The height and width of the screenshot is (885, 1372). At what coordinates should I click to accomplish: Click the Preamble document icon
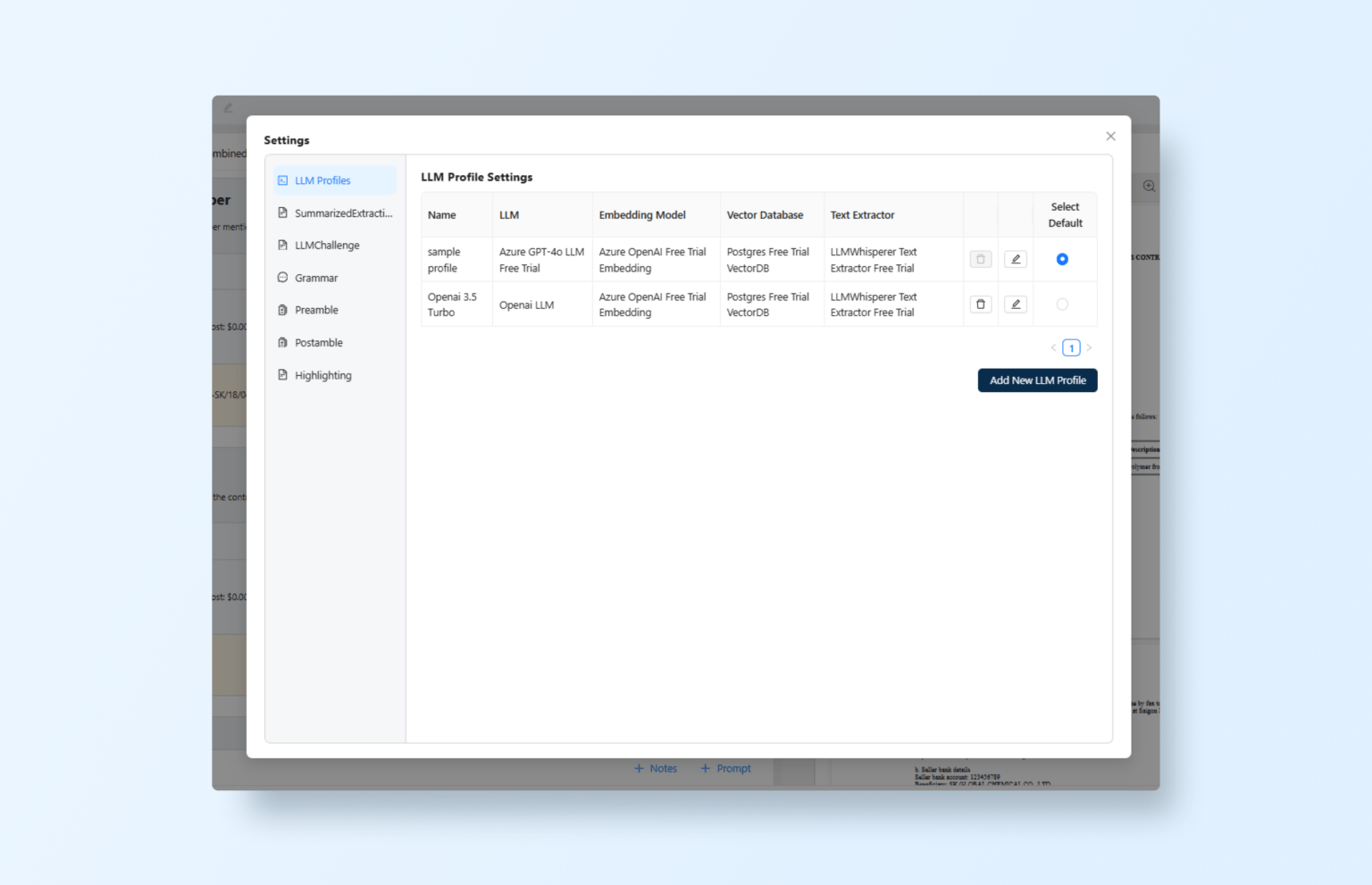(x=282, y=310)
